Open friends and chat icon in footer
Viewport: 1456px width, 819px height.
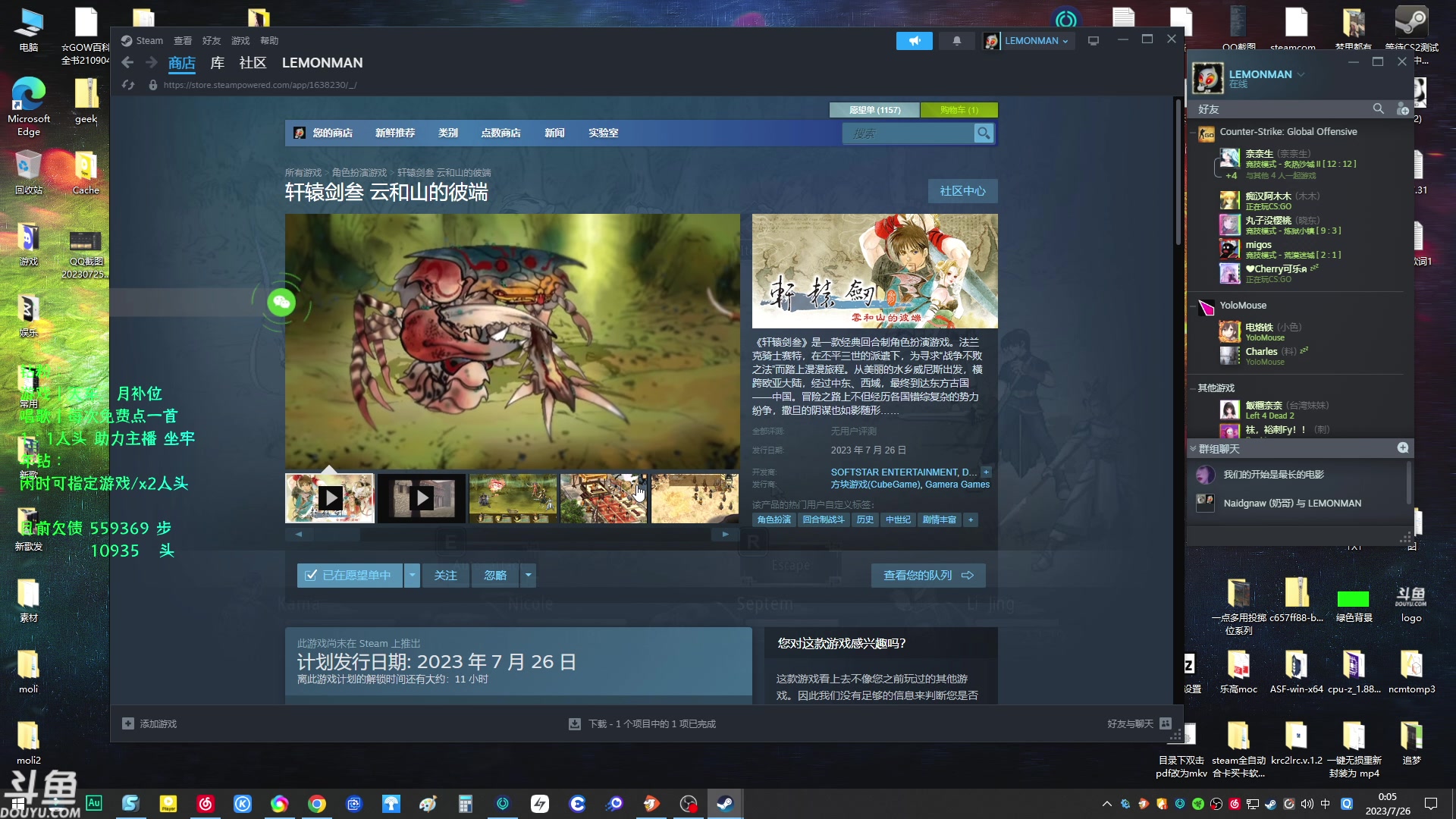[x=1166, y=723]
